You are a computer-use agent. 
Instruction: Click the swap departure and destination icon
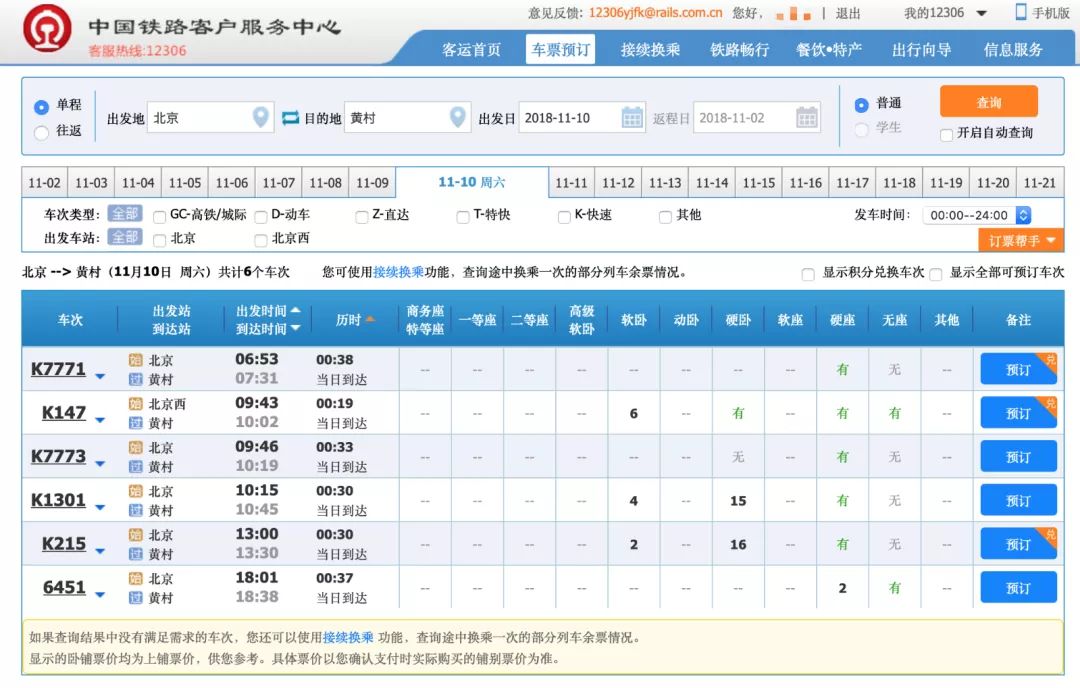[289, 117]
